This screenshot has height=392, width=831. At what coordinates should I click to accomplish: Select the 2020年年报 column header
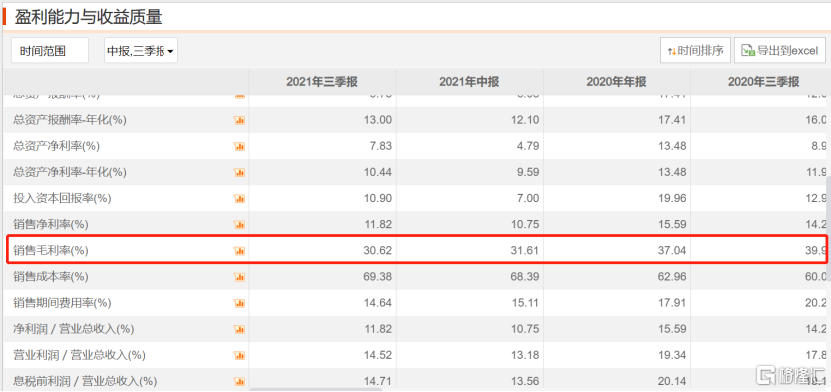616,82
